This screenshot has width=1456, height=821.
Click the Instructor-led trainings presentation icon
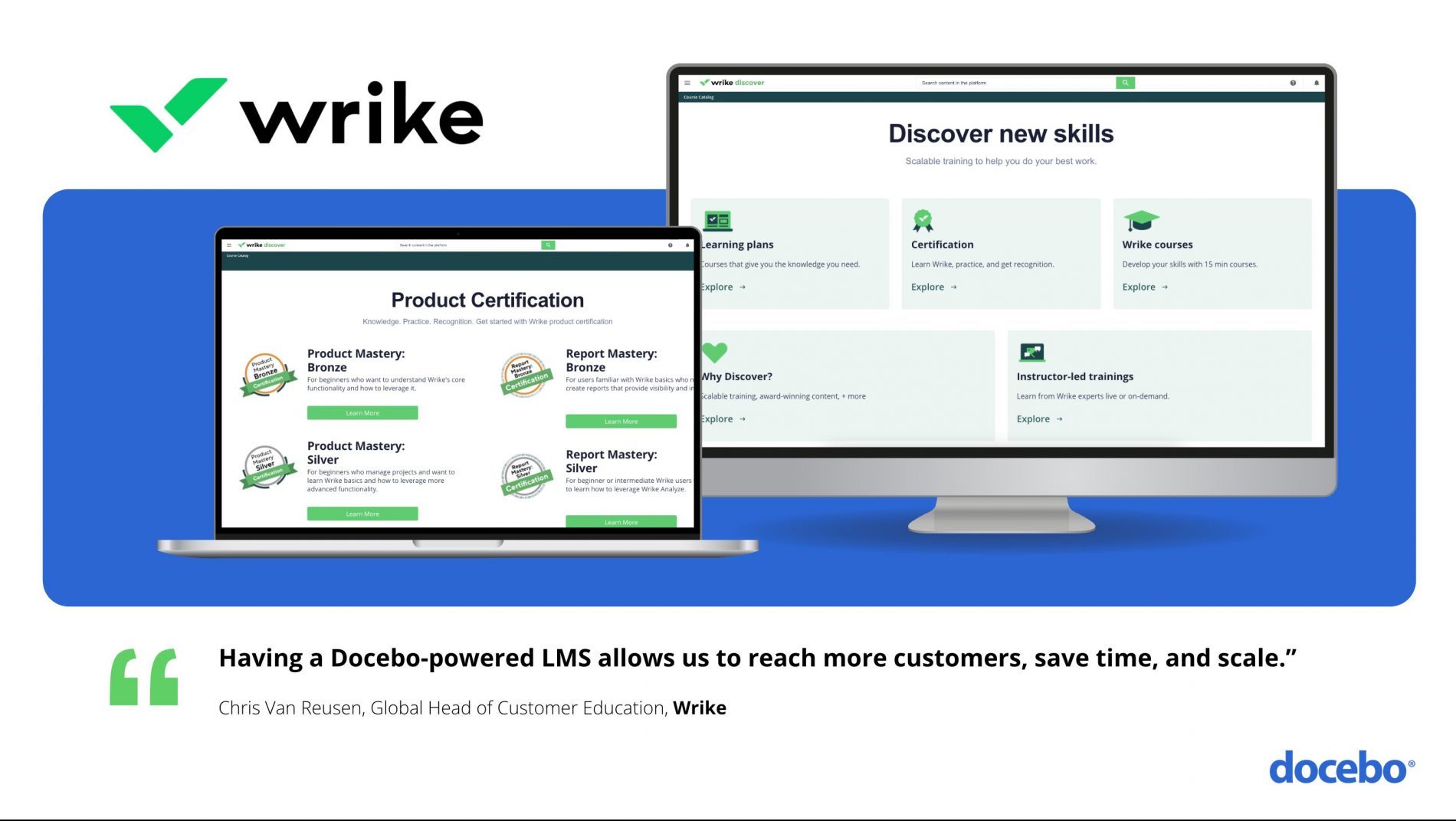tap(1031, 353)
